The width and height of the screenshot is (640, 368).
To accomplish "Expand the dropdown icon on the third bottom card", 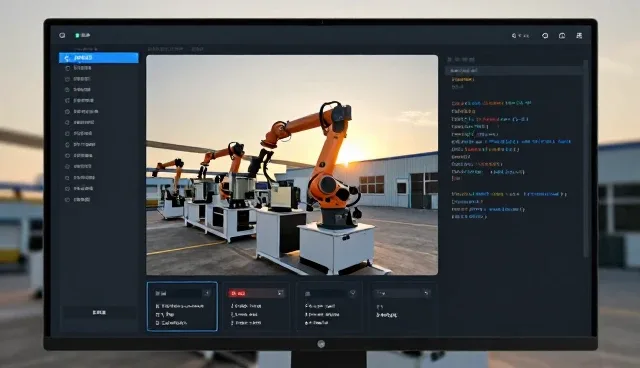I will (353, 293).
